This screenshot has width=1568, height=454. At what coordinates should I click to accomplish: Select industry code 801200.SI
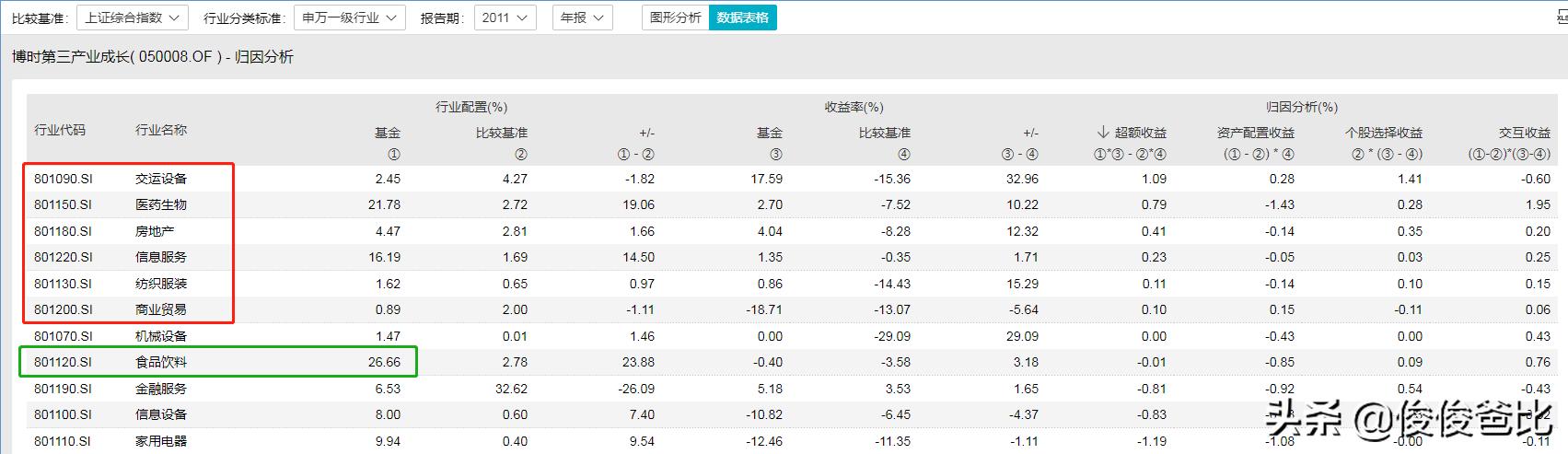pyautogui.click(x=64, y=309)
